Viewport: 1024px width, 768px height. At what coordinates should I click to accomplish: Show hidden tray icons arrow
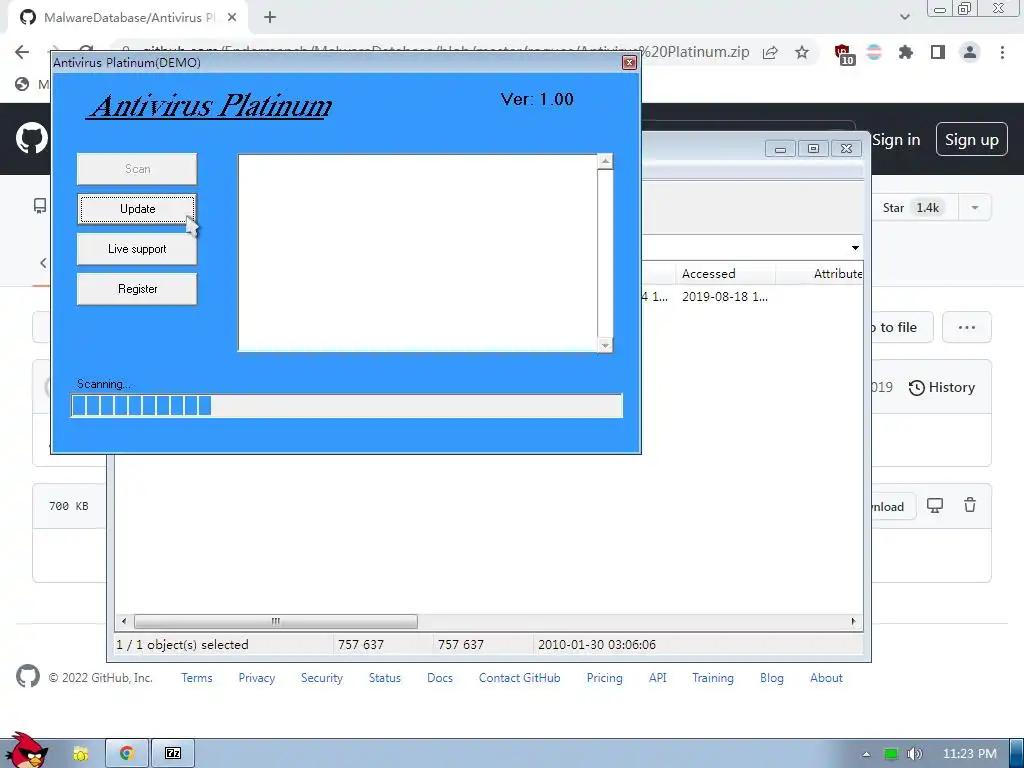tap(866, 754)
